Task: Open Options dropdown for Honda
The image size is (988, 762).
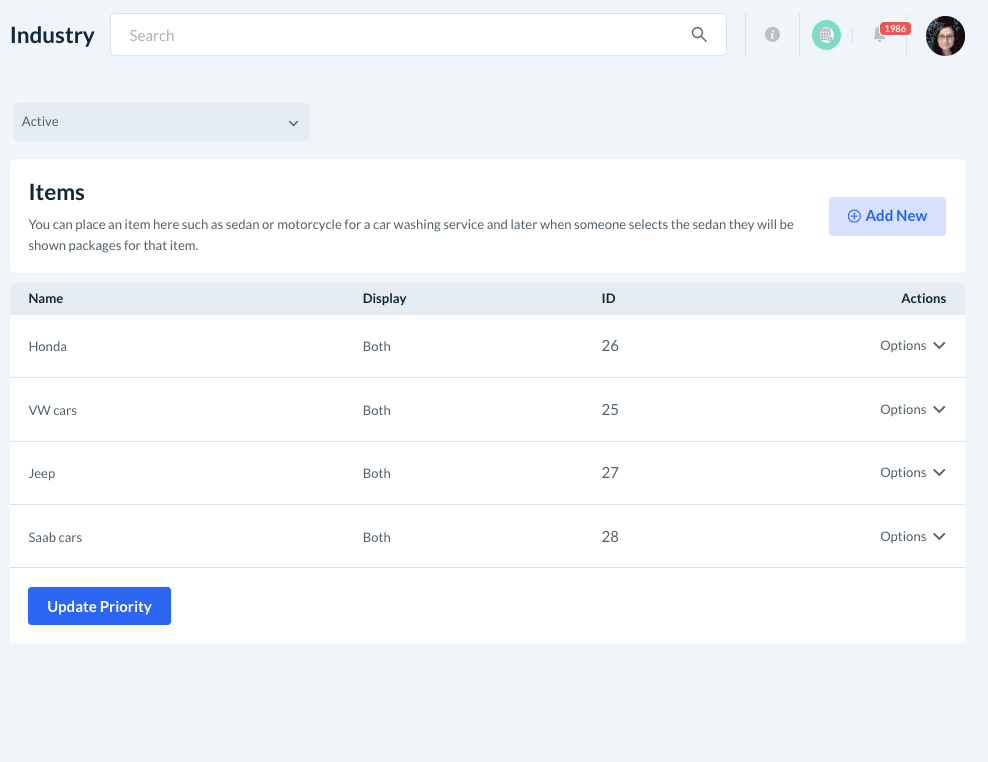Action: 912,346
